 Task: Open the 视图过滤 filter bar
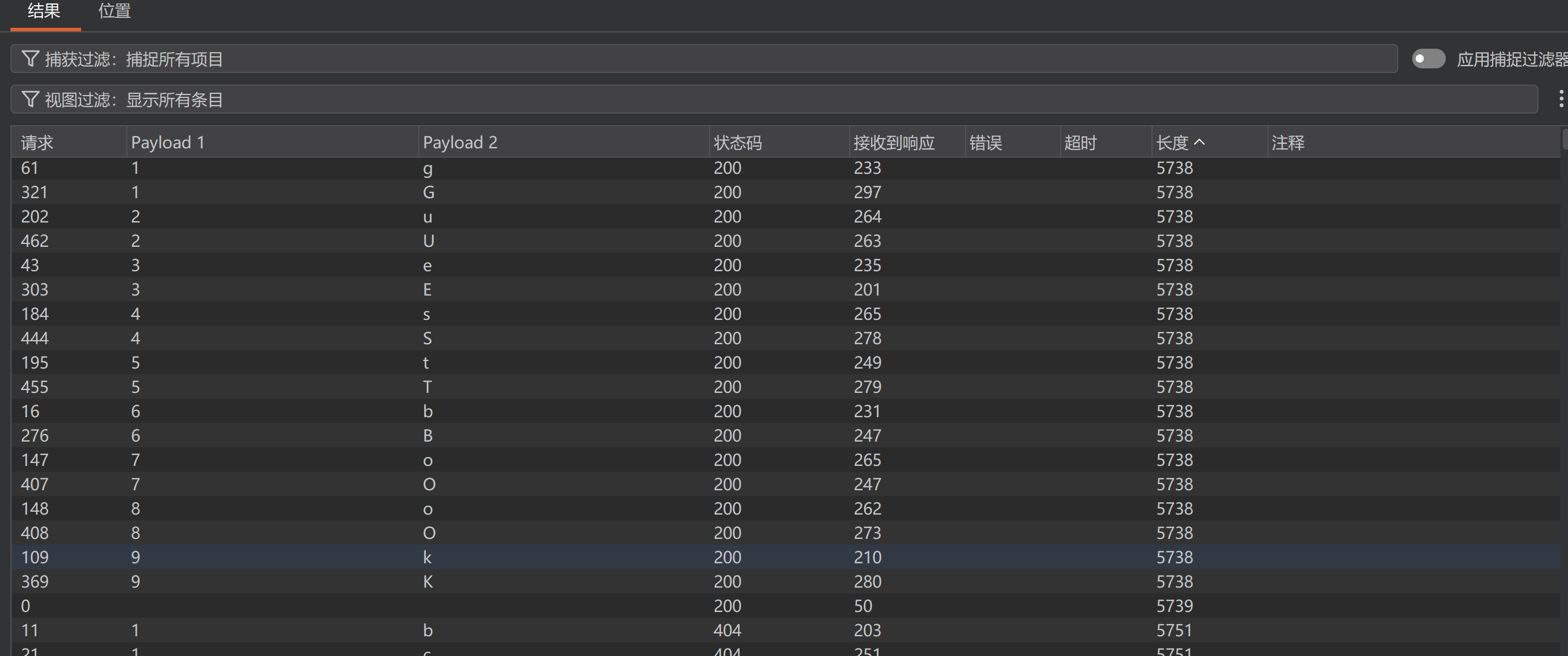pyautogui.click(x=774, y=99)
